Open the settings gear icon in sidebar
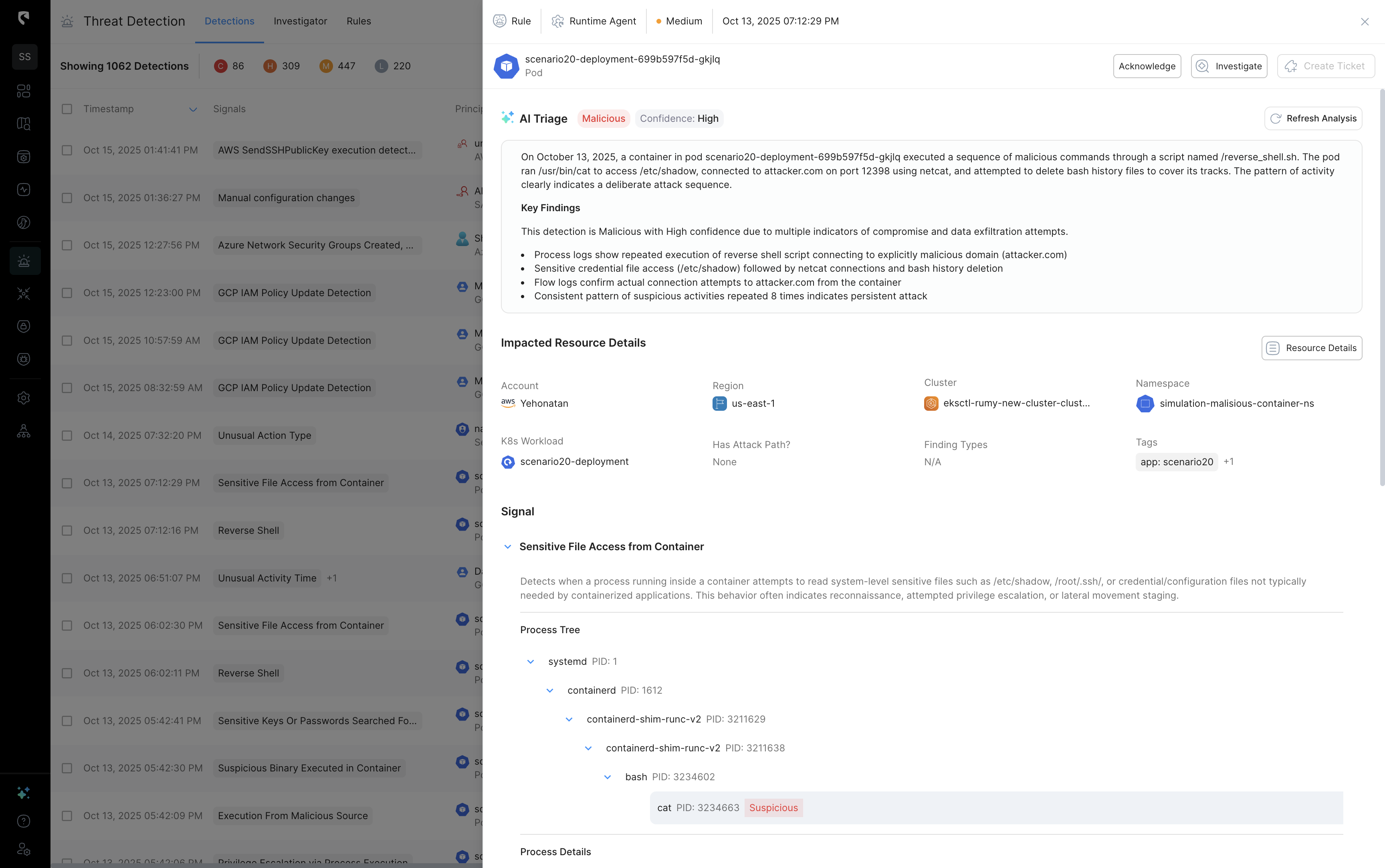Image resolution: width=1385 pixels, height=868 pixels. pos(24,398)
